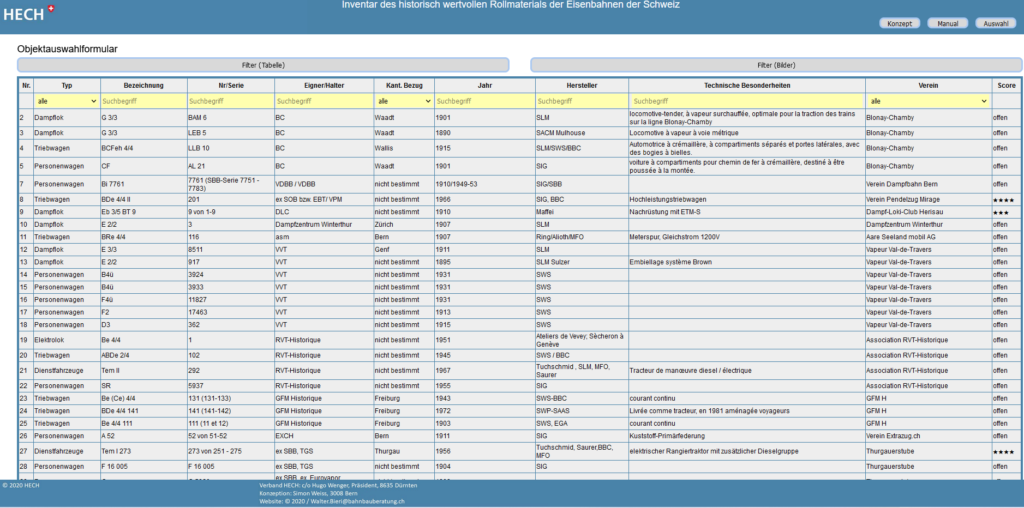
Task: Click the Eigner/Halter column header
Action: [x=323, y=86]
